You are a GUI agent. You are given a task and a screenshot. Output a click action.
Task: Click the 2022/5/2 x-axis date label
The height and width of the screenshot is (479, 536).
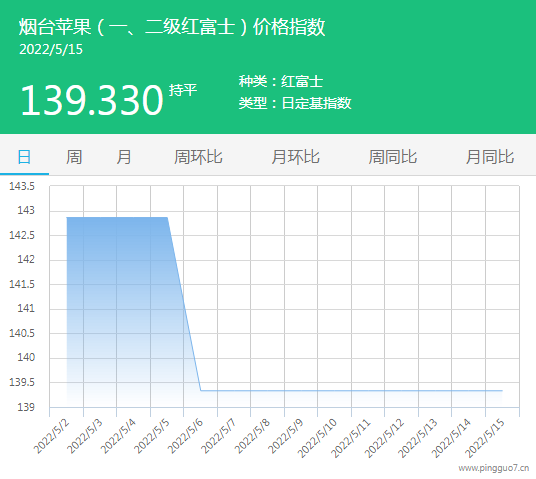(51, 437)
